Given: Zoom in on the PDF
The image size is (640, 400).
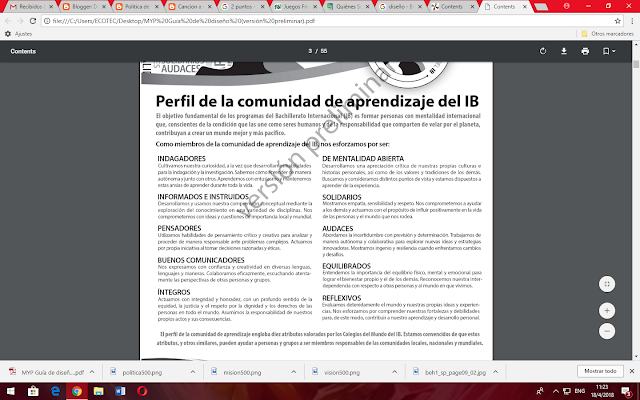Looking at the screenshot, I should [607, 311].
